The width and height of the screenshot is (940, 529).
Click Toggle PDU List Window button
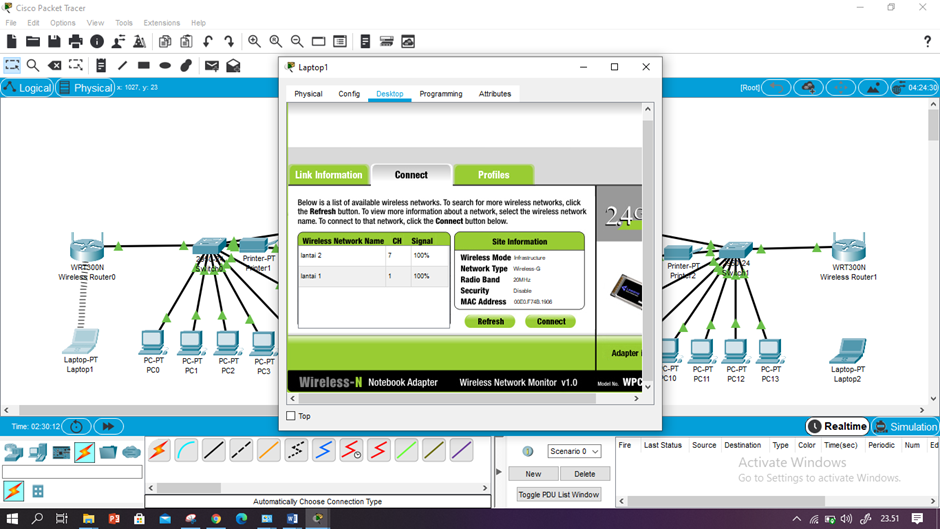(x=558, y=495)
